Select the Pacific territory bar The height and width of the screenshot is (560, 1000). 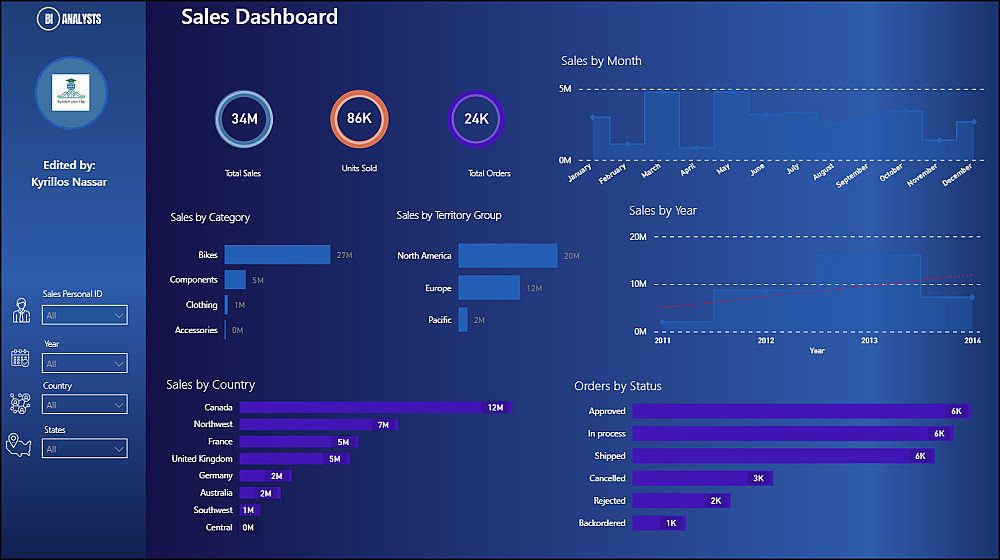463,320
